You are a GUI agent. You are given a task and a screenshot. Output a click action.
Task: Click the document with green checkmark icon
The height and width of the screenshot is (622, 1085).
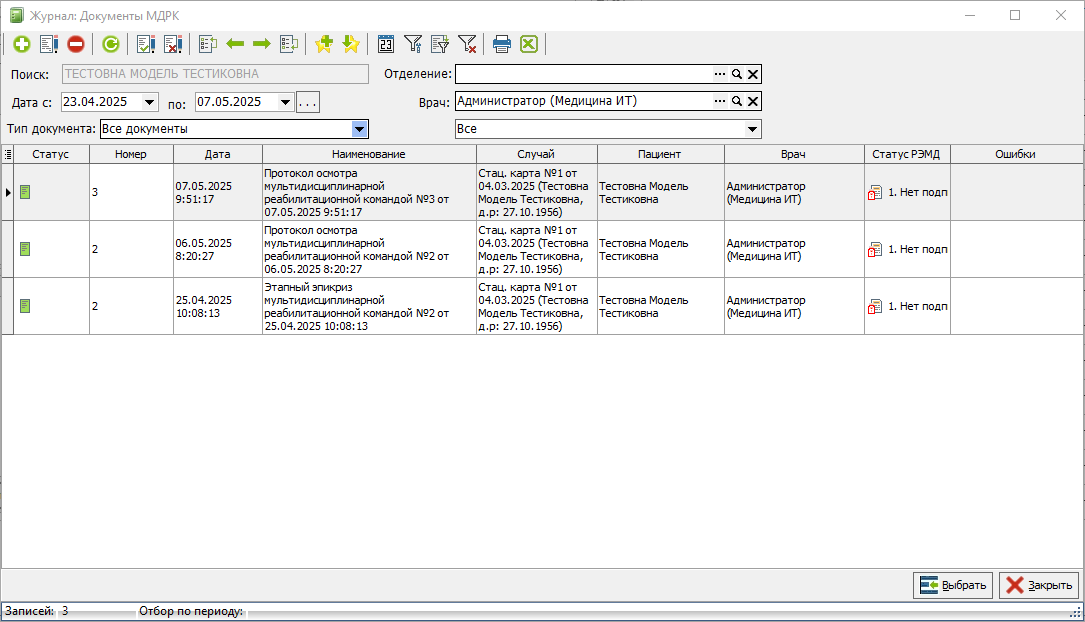point(146,44)
